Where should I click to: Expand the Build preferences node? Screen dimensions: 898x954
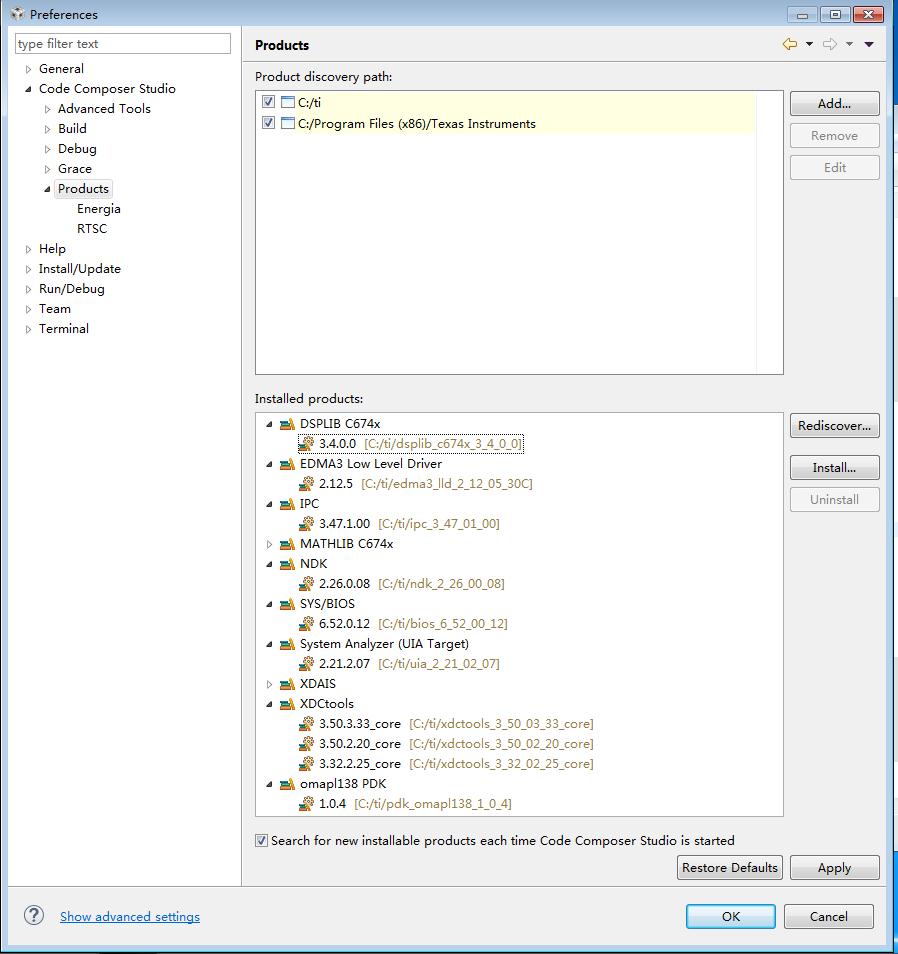47,130
